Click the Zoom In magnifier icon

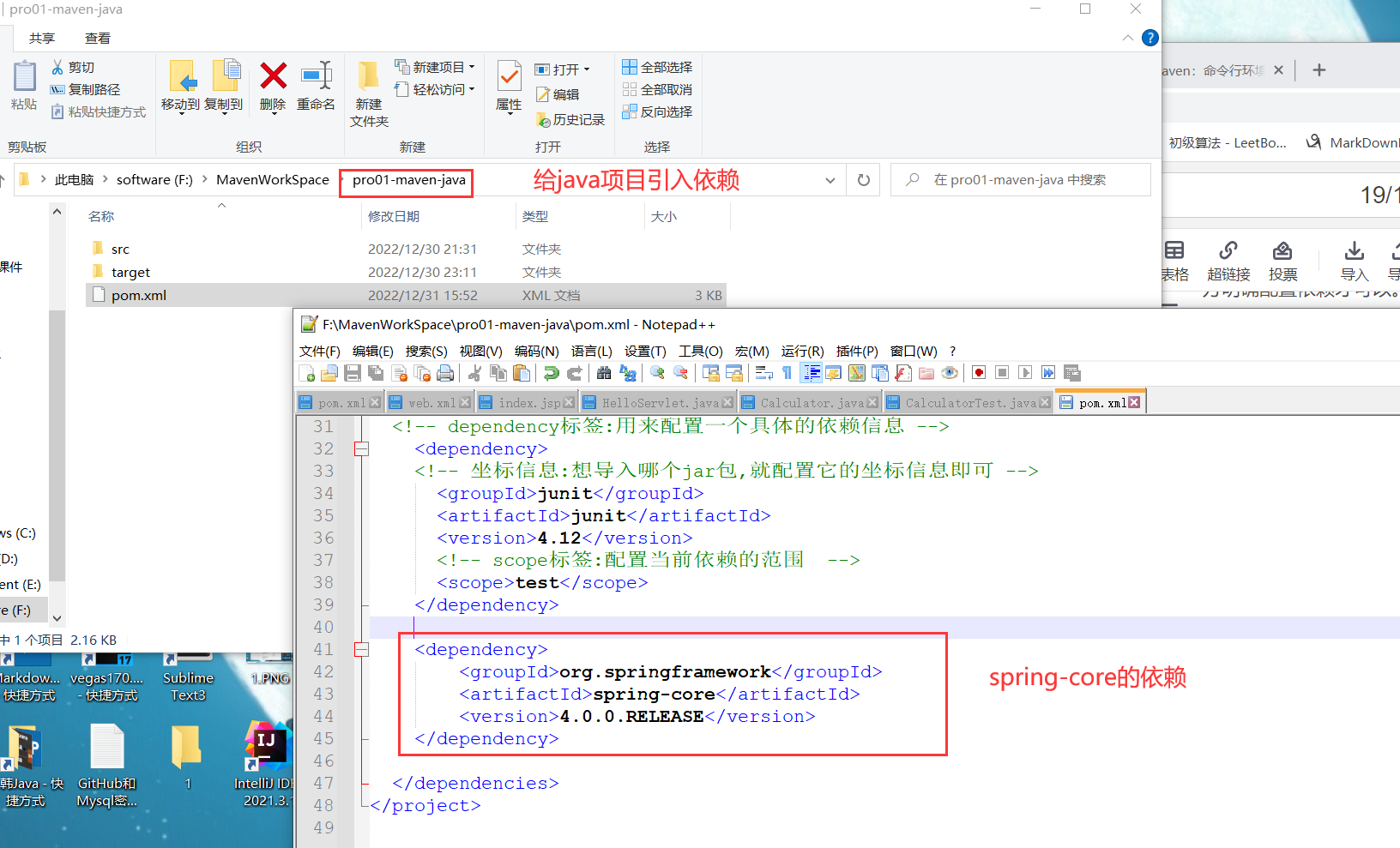(x=658, y=373)
